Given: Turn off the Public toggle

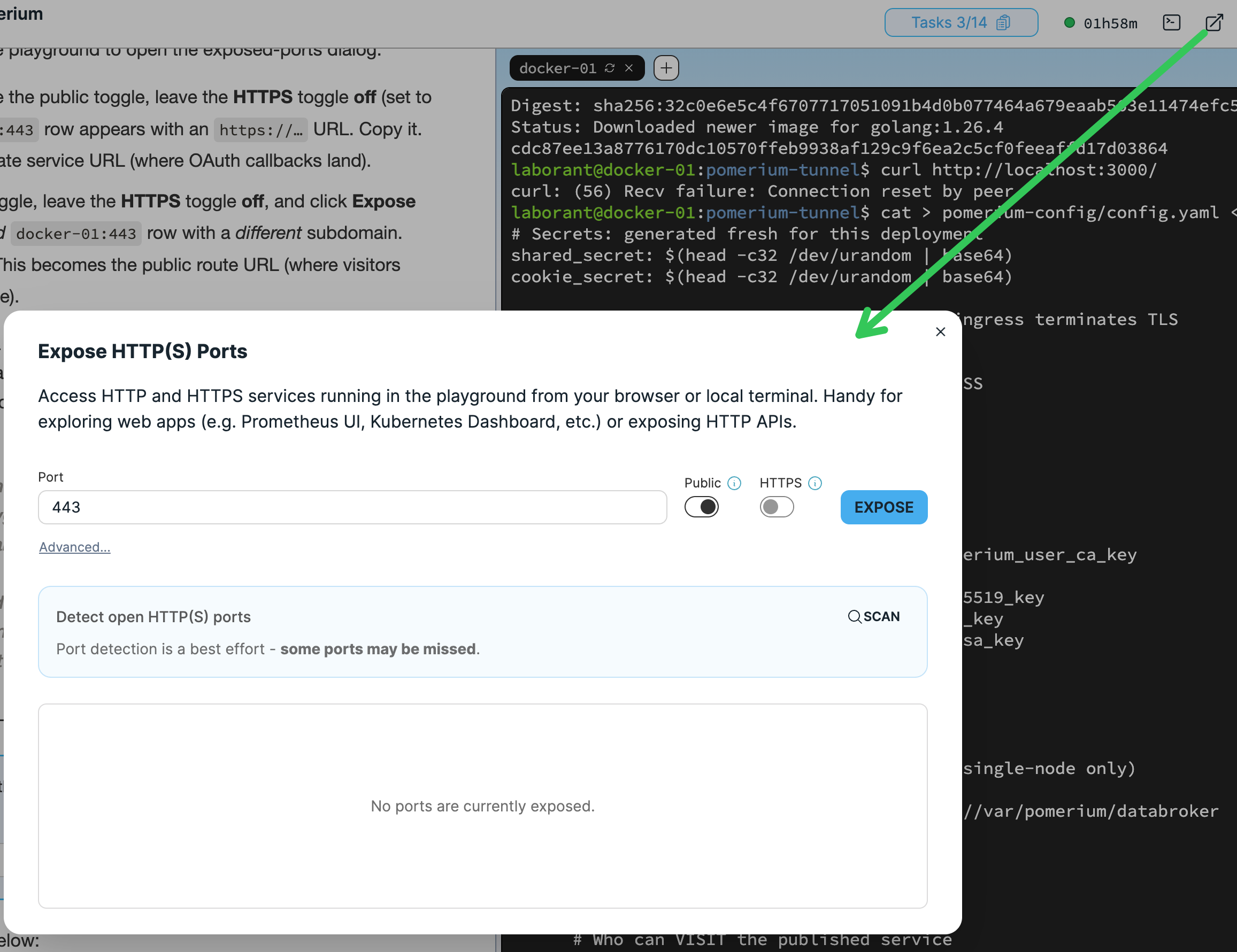Looking at the screenshot, I should point(701,507).
